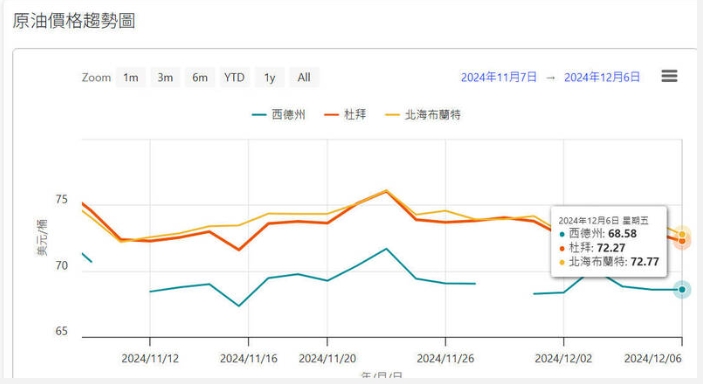This screenshot has width=703, height=384.
Task: Click teal 西德州 legend line swatch
Action: pos(259,115)
